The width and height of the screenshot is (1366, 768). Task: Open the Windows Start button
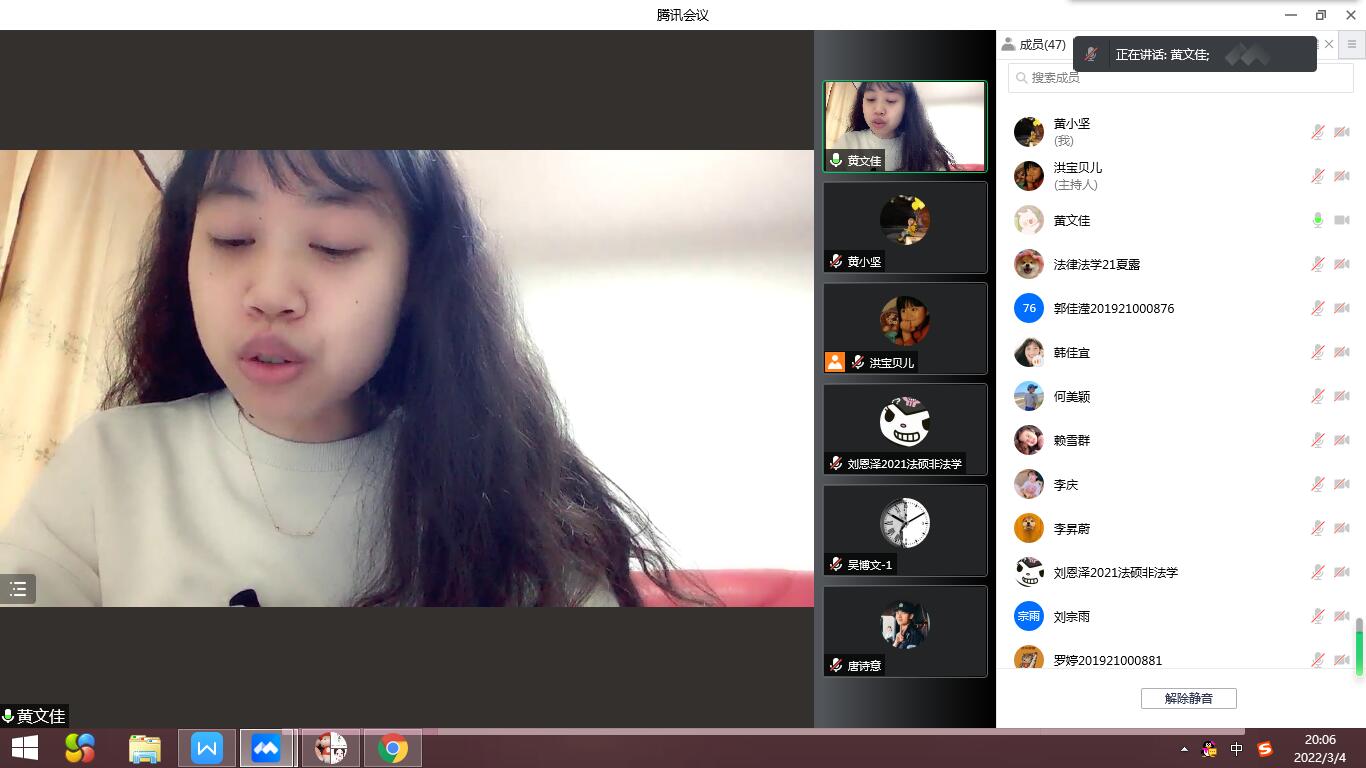(x=24, y=748)
